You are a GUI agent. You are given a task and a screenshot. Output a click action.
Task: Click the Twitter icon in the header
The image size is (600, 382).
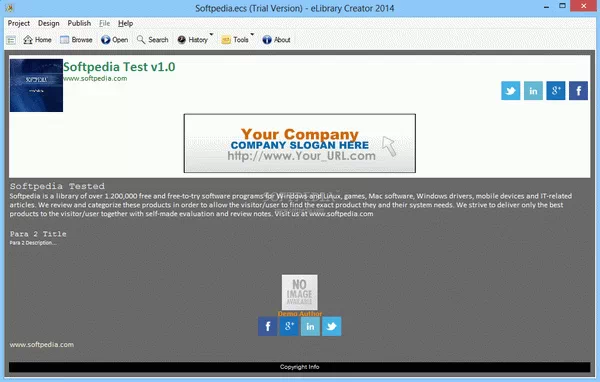510,91
